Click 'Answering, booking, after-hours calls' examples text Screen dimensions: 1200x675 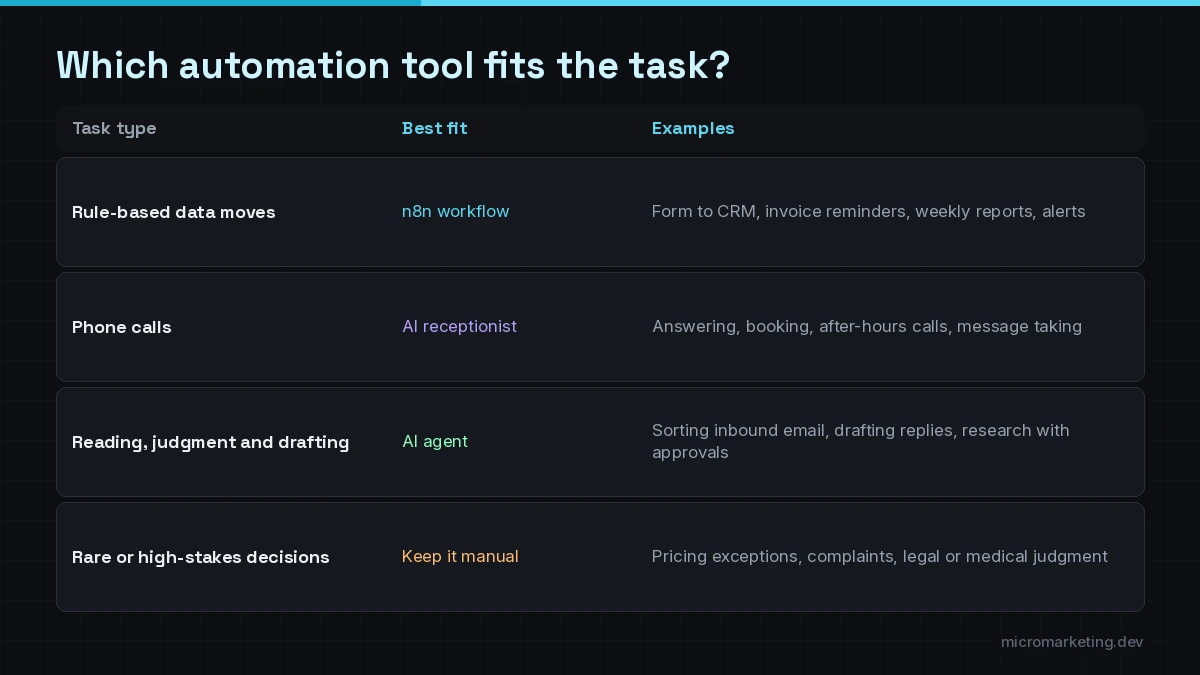click(867, 326)
